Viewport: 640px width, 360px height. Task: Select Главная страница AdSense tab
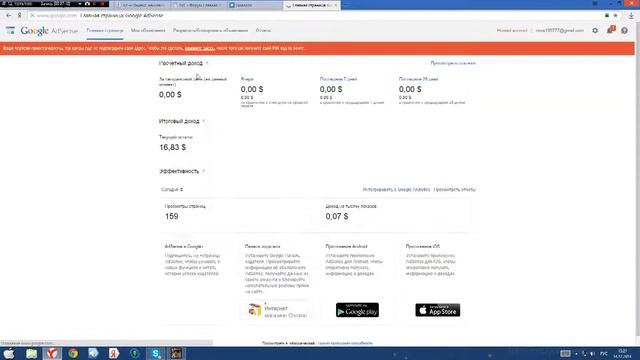point(104,31)
